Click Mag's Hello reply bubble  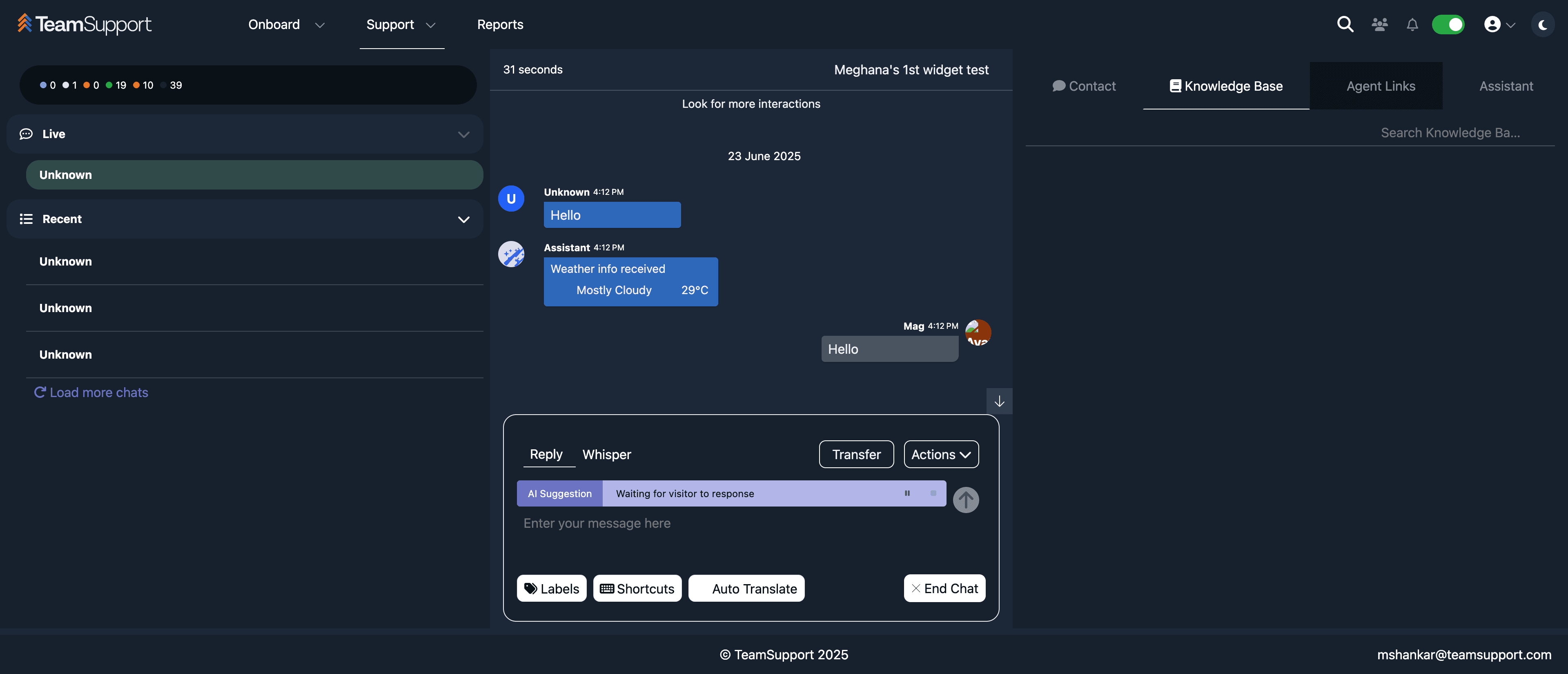point(889,349)
